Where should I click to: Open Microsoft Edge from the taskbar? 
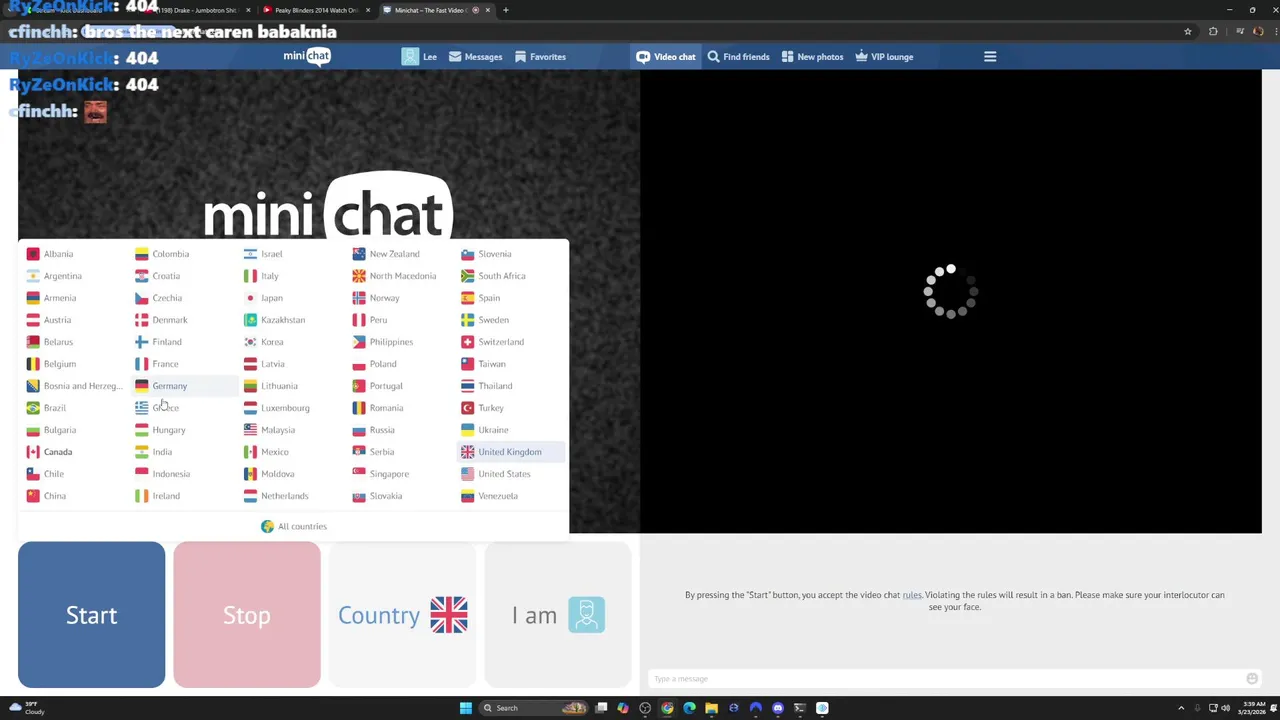tap(689, 708)
